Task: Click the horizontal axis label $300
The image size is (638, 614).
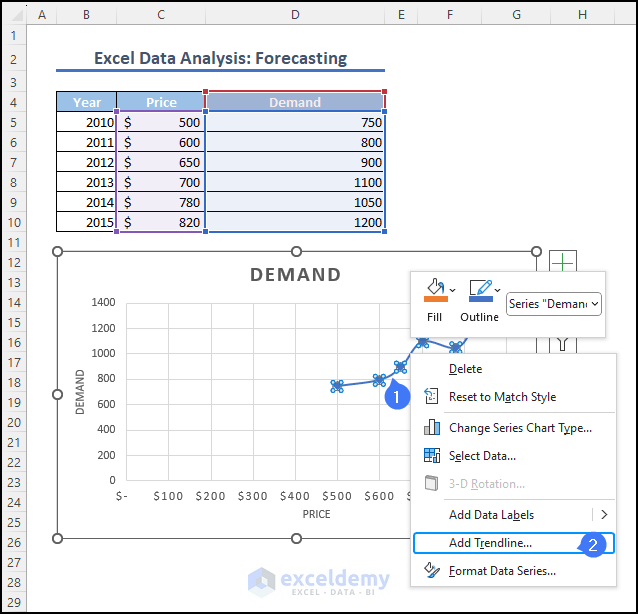Action: (x=253, y=496)
